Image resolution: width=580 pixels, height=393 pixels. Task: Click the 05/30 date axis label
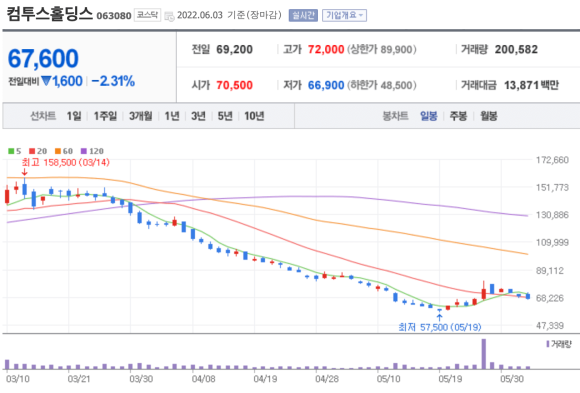click(512, 379)
